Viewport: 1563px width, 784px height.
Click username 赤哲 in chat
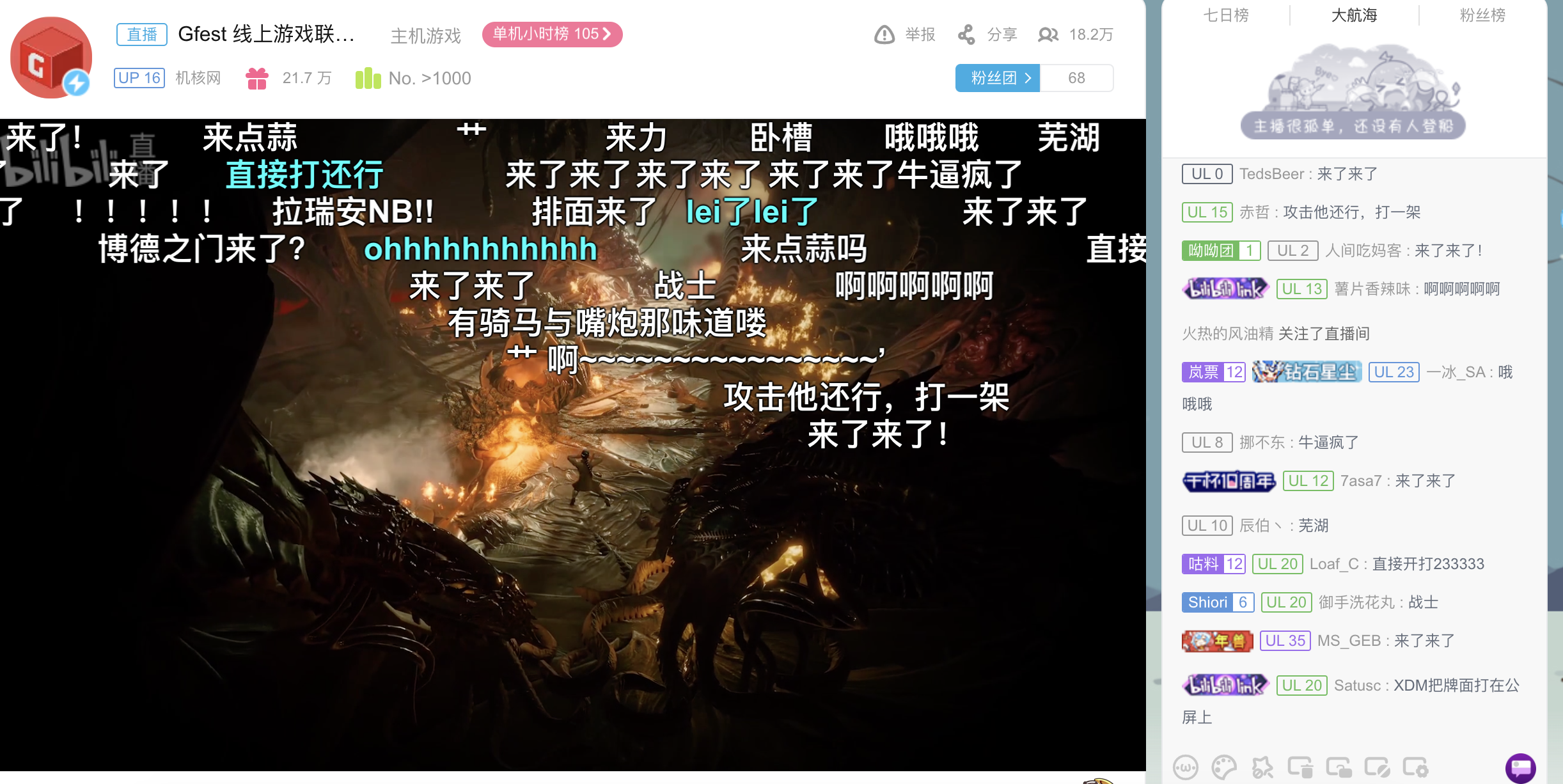coord(1255,212)
